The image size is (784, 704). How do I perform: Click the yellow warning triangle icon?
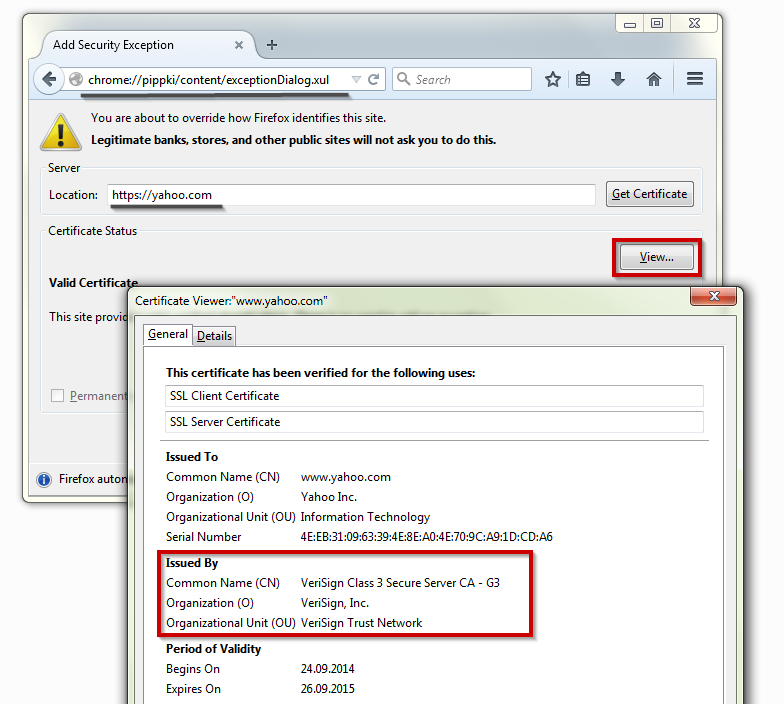tap(60, 132)
